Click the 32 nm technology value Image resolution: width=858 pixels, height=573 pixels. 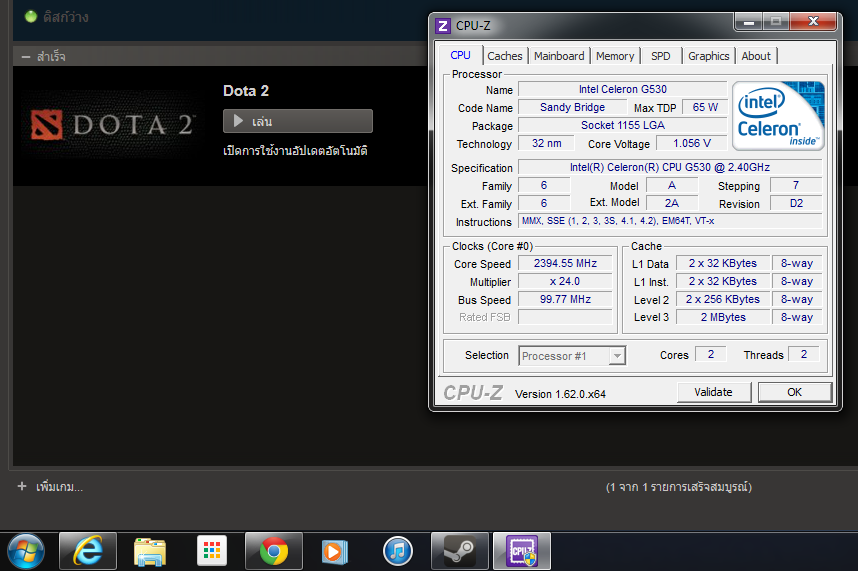[x=546, y=143]
